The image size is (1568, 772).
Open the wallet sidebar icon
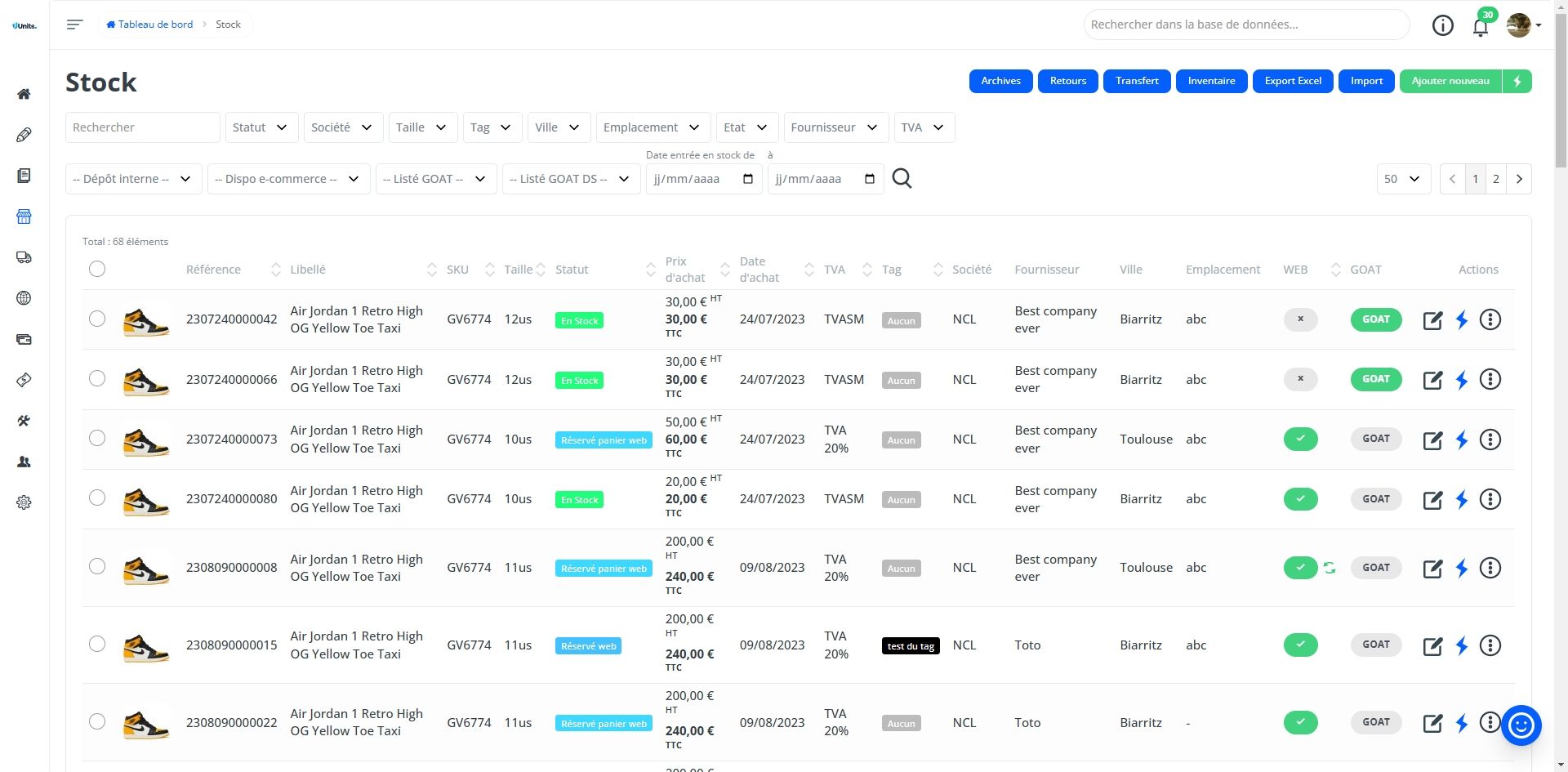(x=24, y=339)
